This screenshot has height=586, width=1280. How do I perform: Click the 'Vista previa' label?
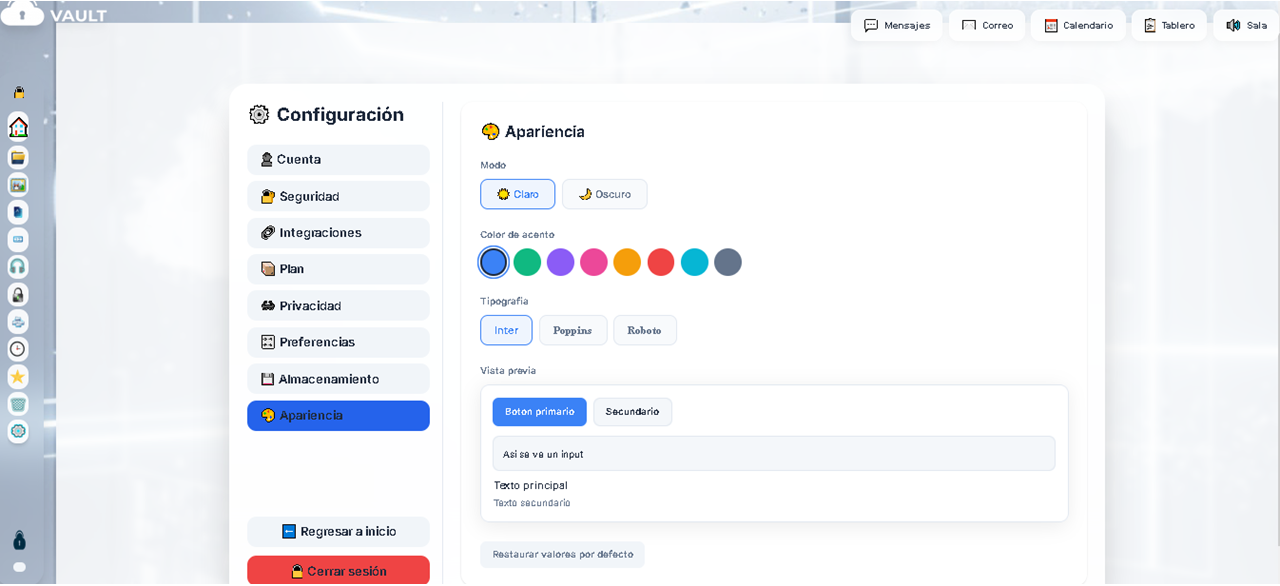pos(508,371)
